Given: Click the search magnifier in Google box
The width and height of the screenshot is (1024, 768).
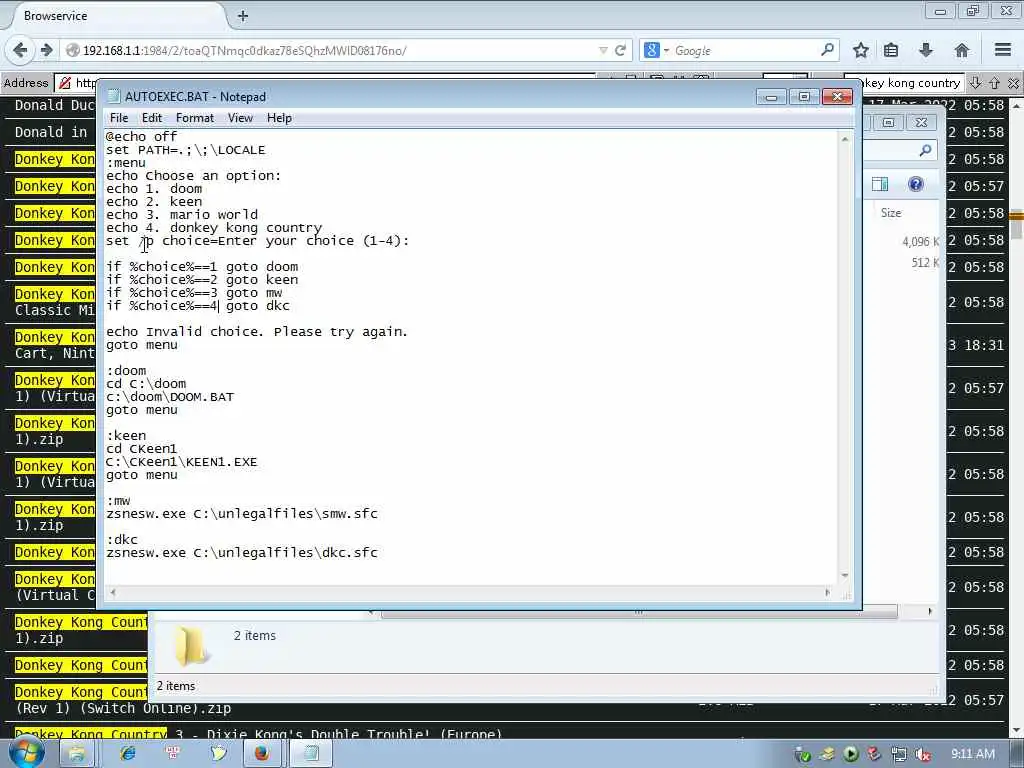Looking at the screenshot, I should 827,50.
